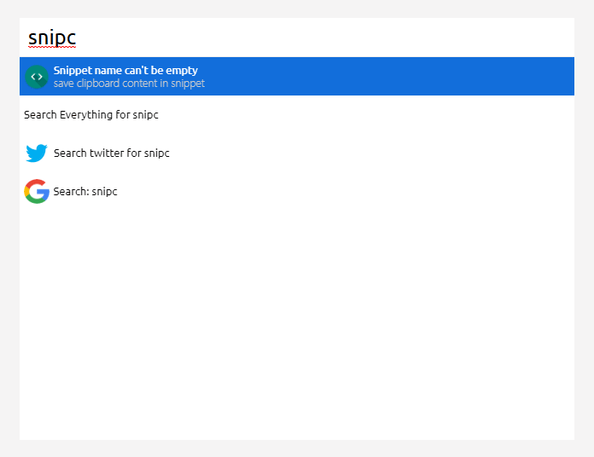Click "save clipboard content in snippet" subtitle
The width and height of the screenshot is (594, 457).
click(129, 83)
